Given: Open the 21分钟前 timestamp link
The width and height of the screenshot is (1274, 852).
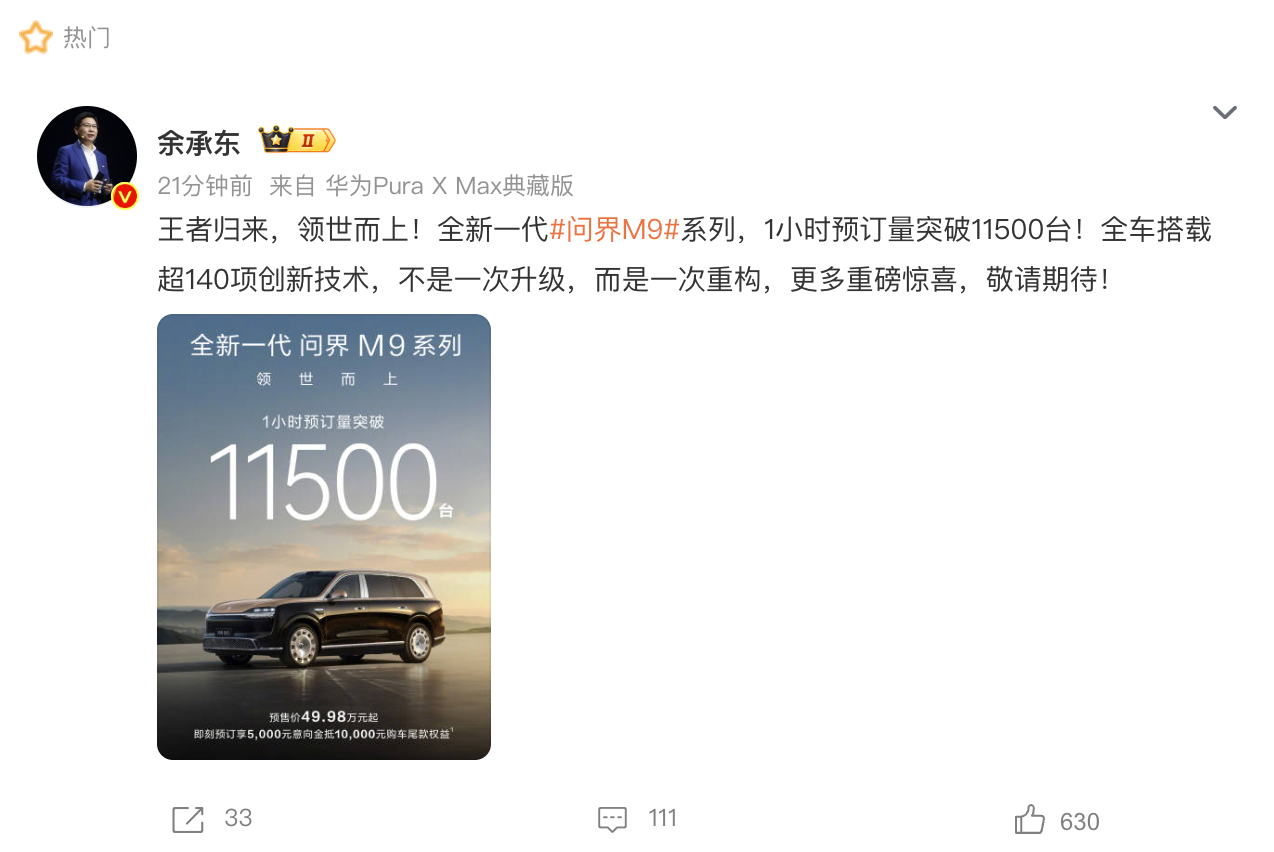Looking at the screenshot, I should (205, 185).
